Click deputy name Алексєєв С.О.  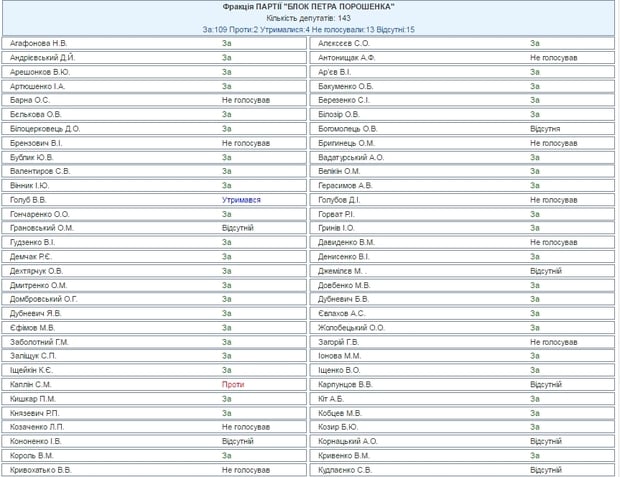point(344,43)
